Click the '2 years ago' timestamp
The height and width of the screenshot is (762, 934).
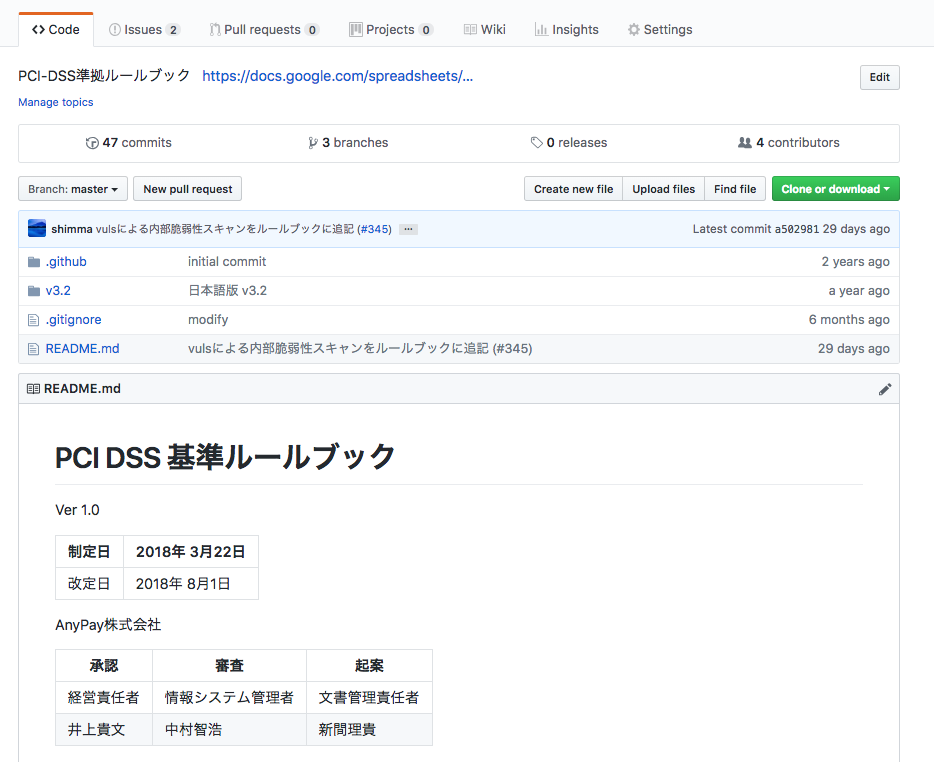[x=855, y=262]
